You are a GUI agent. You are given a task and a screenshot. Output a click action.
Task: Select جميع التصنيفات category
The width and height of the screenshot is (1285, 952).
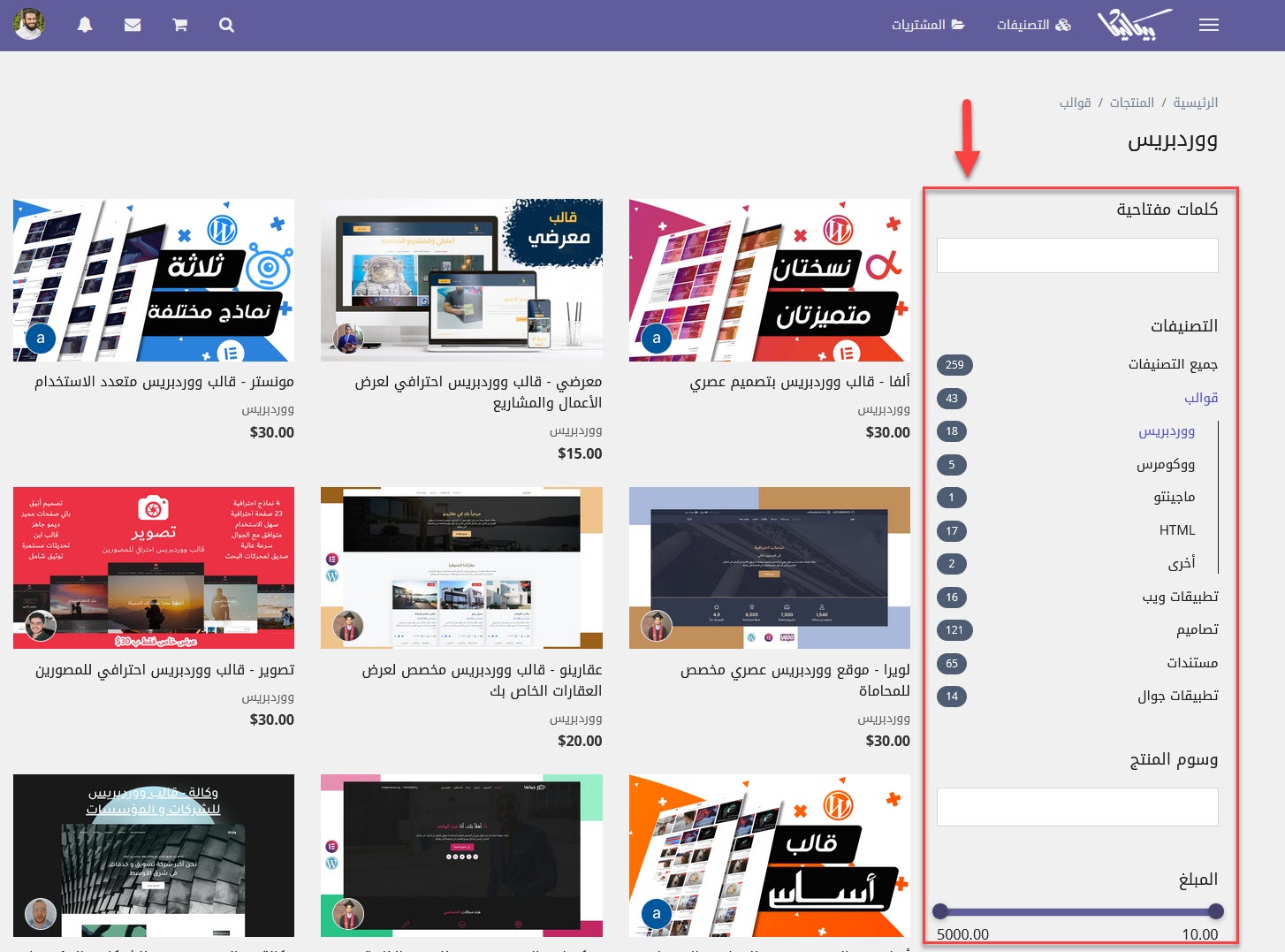tap(1172, 364)
